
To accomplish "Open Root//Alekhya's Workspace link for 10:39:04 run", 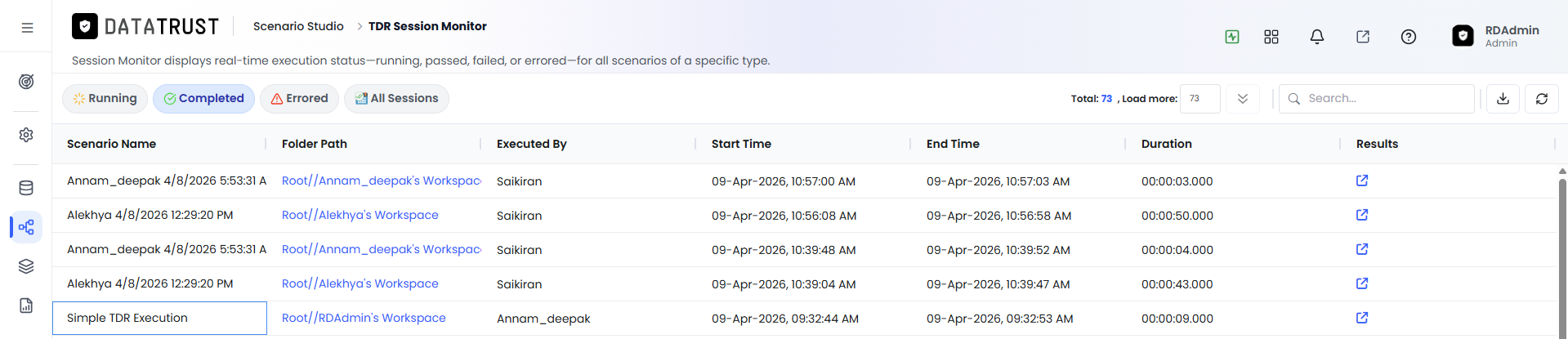I will [360, 283].
